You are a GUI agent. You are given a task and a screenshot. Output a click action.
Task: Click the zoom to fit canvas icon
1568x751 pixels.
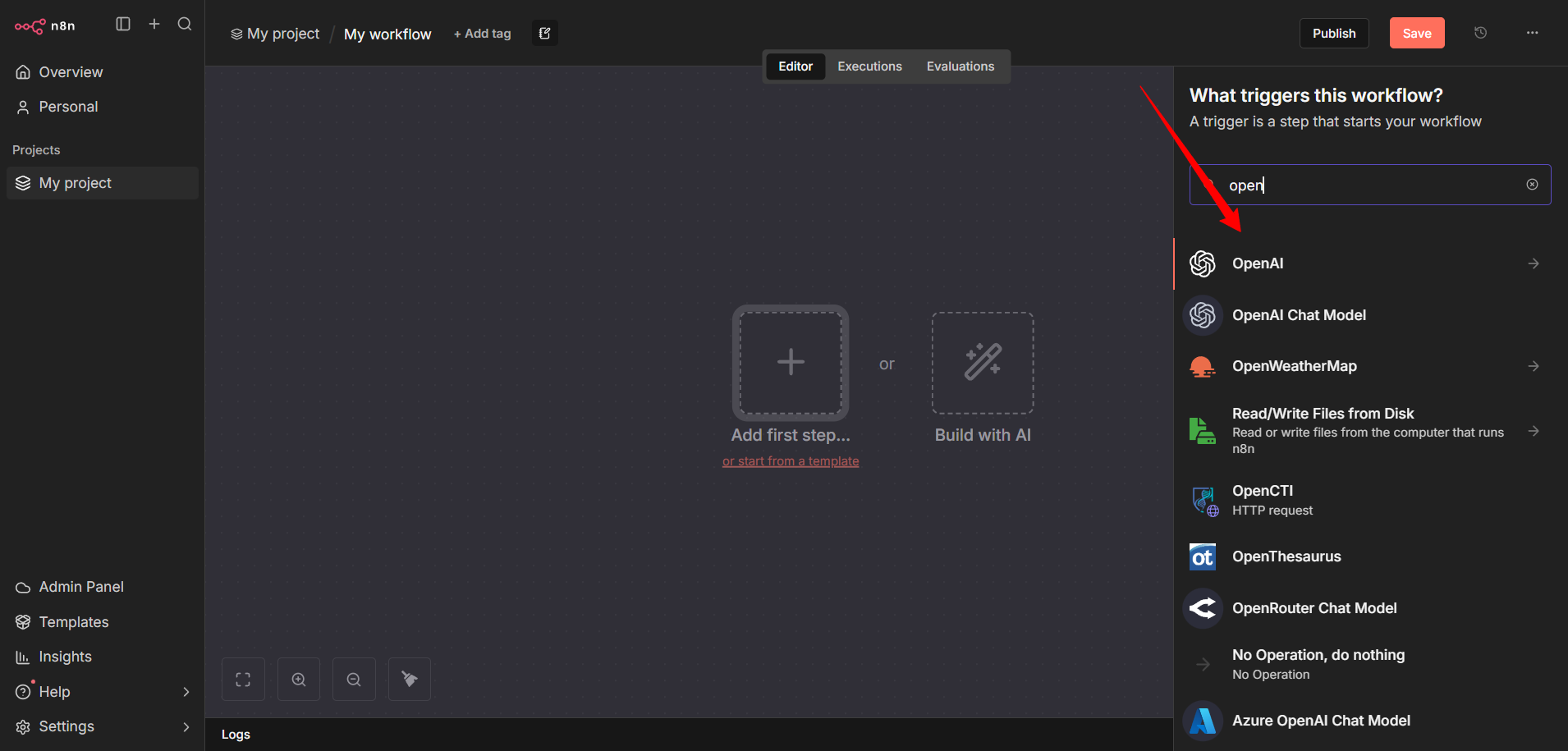pos(243,679)
